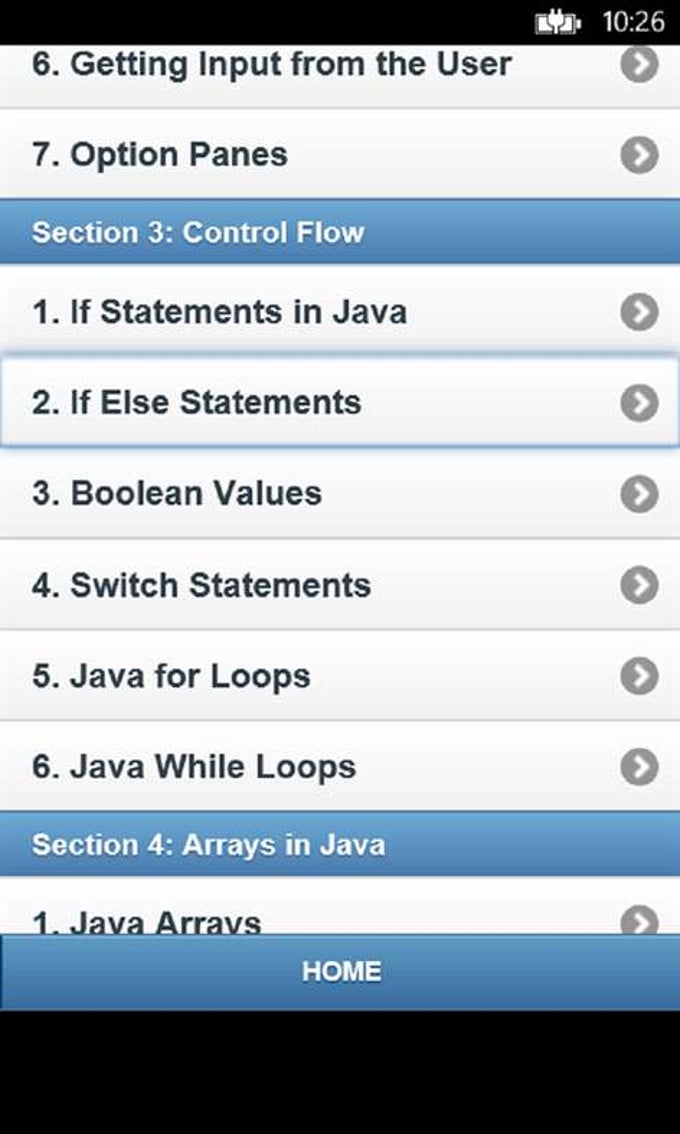Open the 4. Switch Statements lesson
This screenshot has height=1134, width=680.
coord(201,585)
